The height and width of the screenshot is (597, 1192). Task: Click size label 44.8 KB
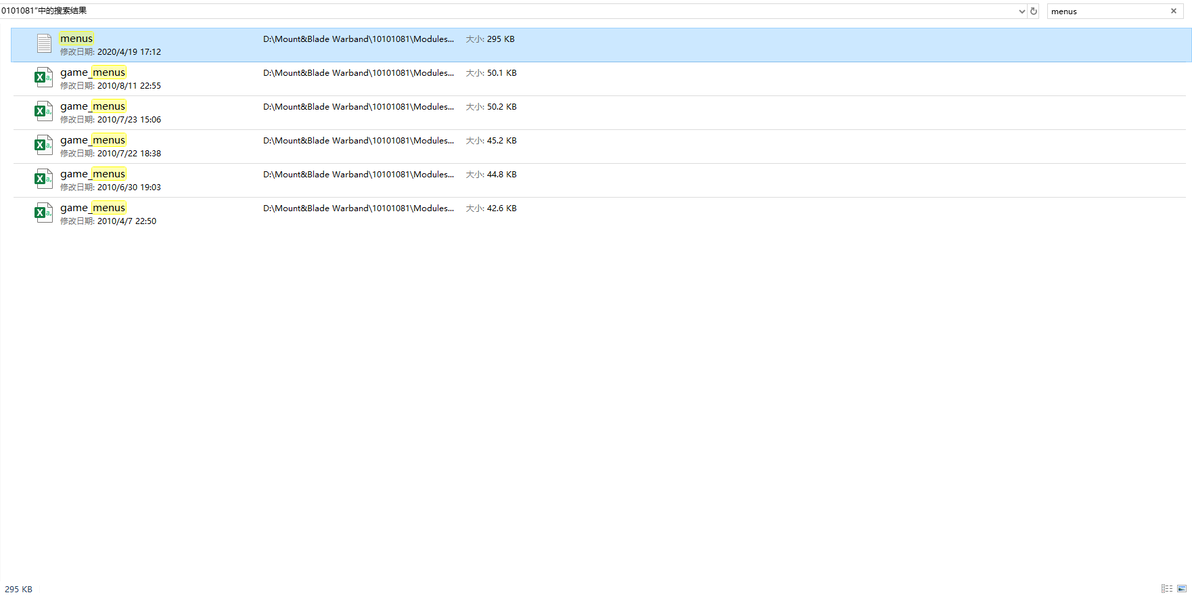coord(491,174)
